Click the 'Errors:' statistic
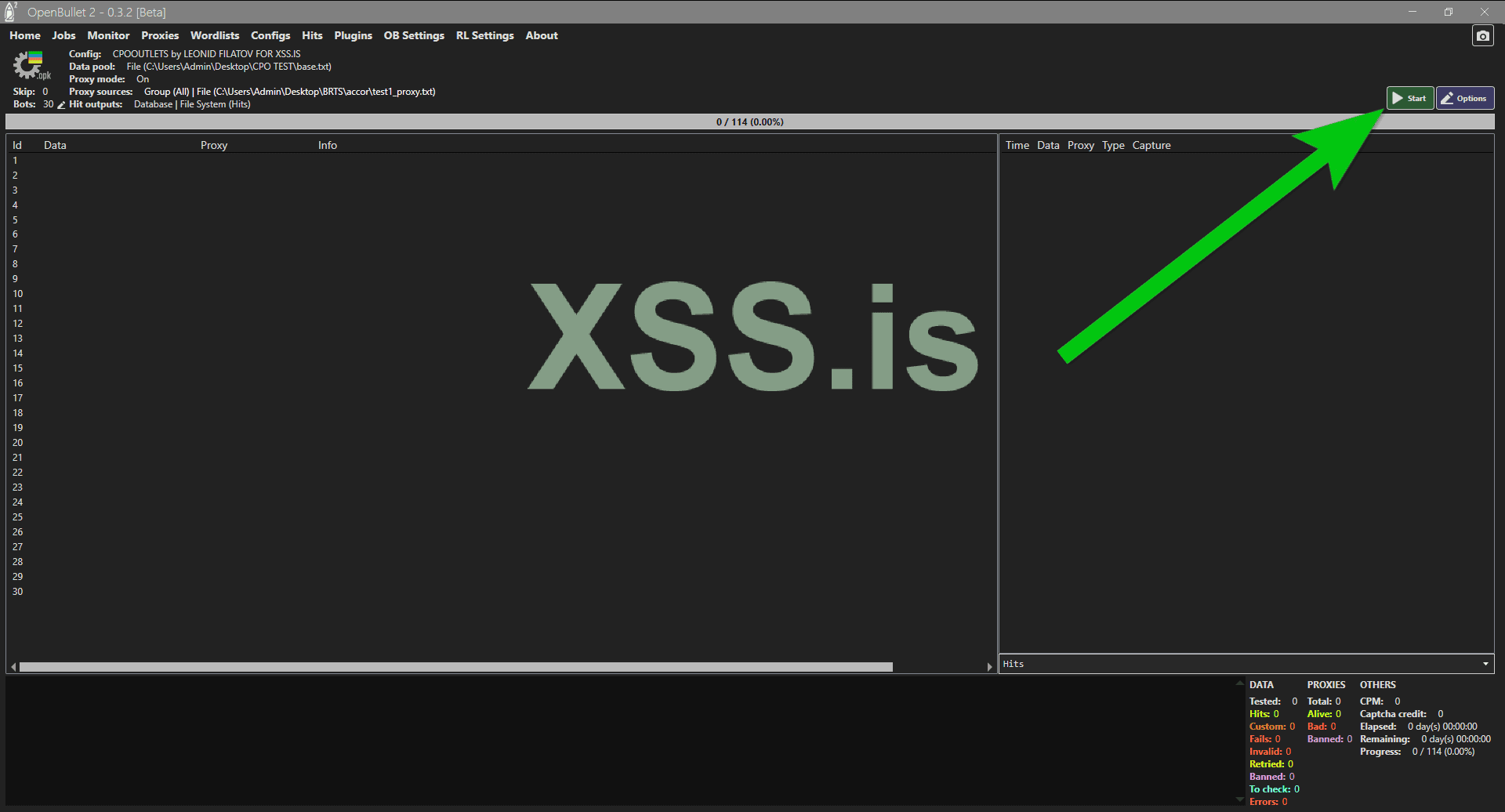 (1268, 802)
